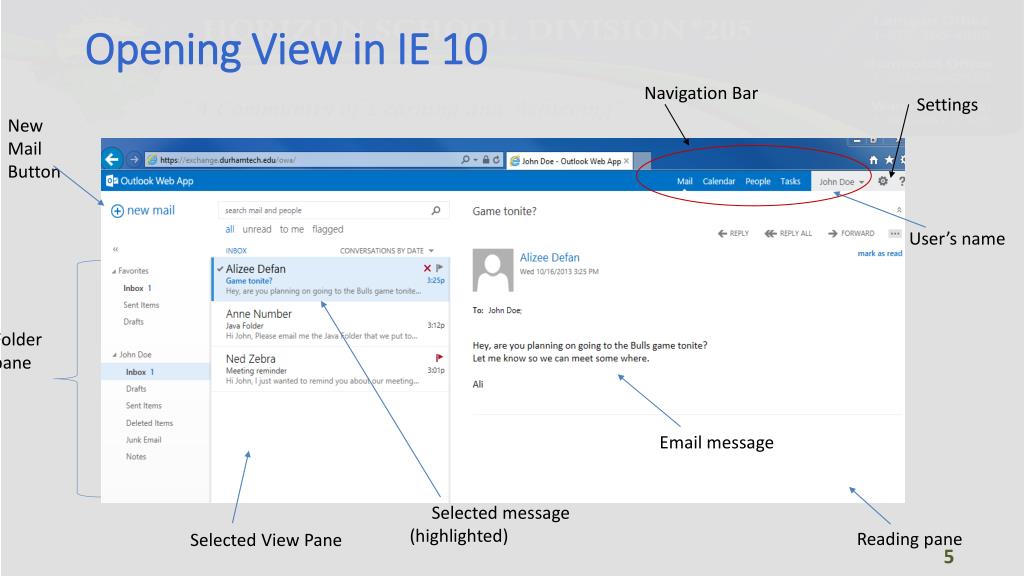The image size is (1024, 576).
Task: Compose a new mail message
Action: [143, 210]
